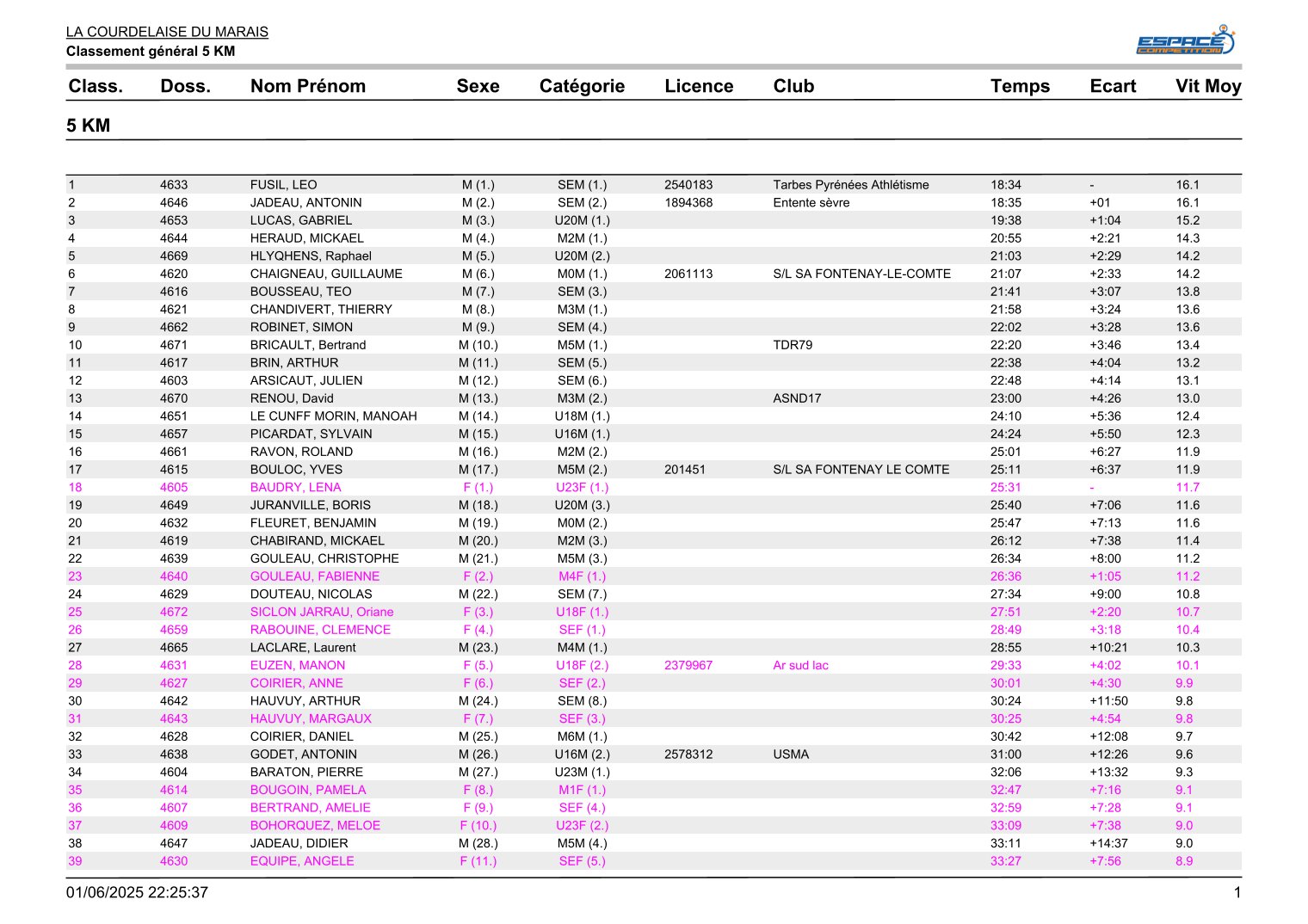The height and width of the screenshot is (924, 1308).
Task: Click the Temps column header
Action: (1020, 86)
